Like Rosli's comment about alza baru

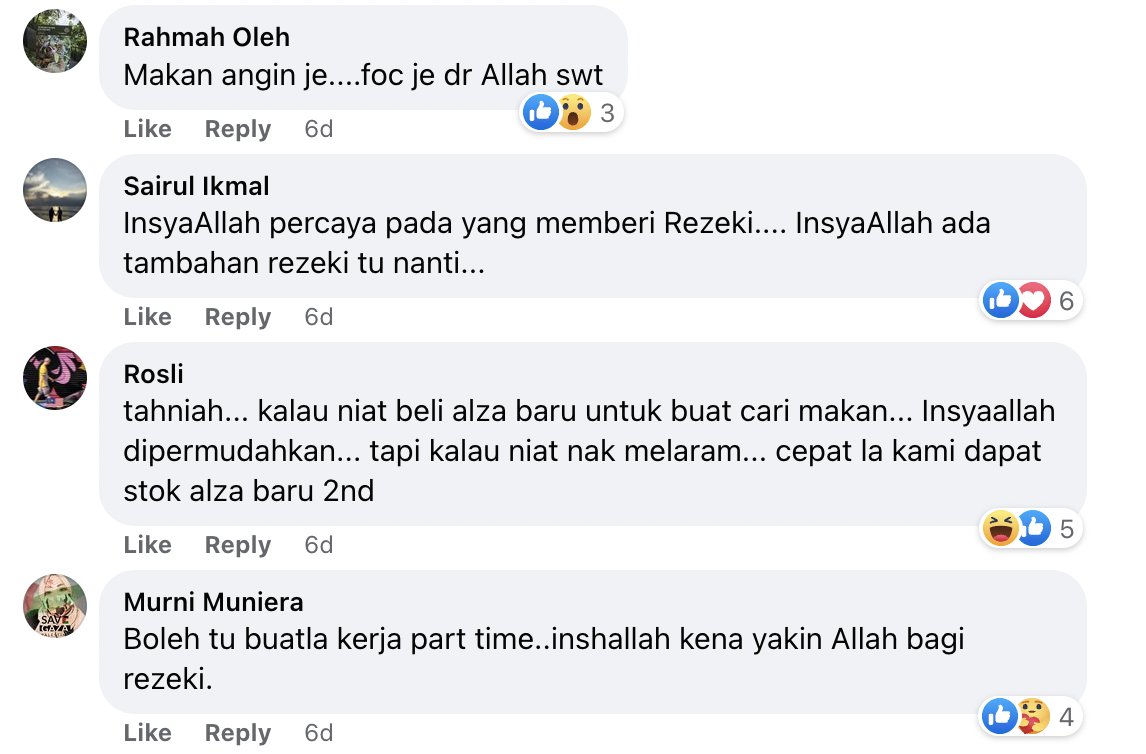click(147, 545)
